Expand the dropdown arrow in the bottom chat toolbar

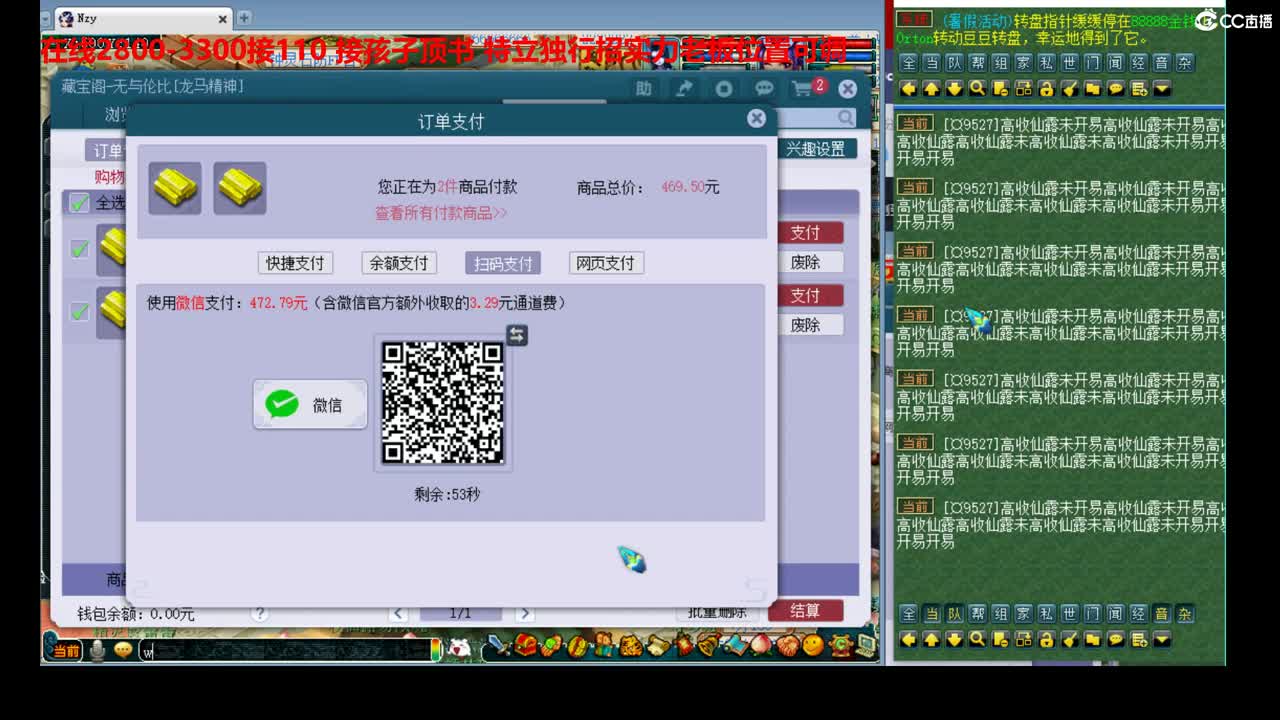[x=1161, y=639]
